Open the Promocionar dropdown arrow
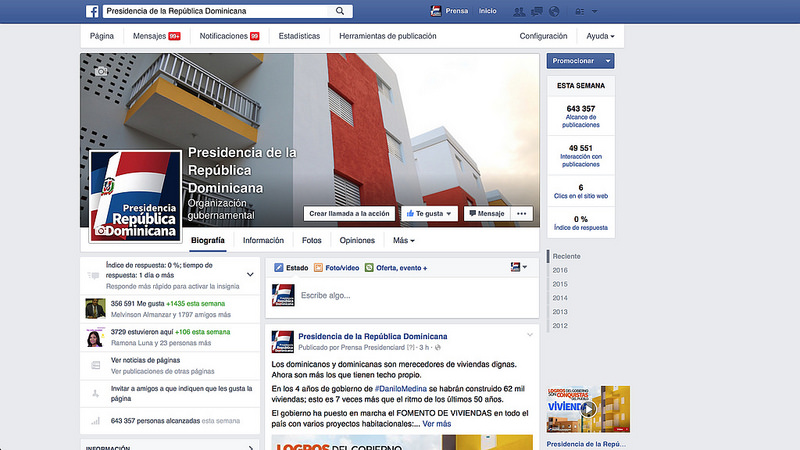Viewport: 800px width, 450px height. coord(608,61)
